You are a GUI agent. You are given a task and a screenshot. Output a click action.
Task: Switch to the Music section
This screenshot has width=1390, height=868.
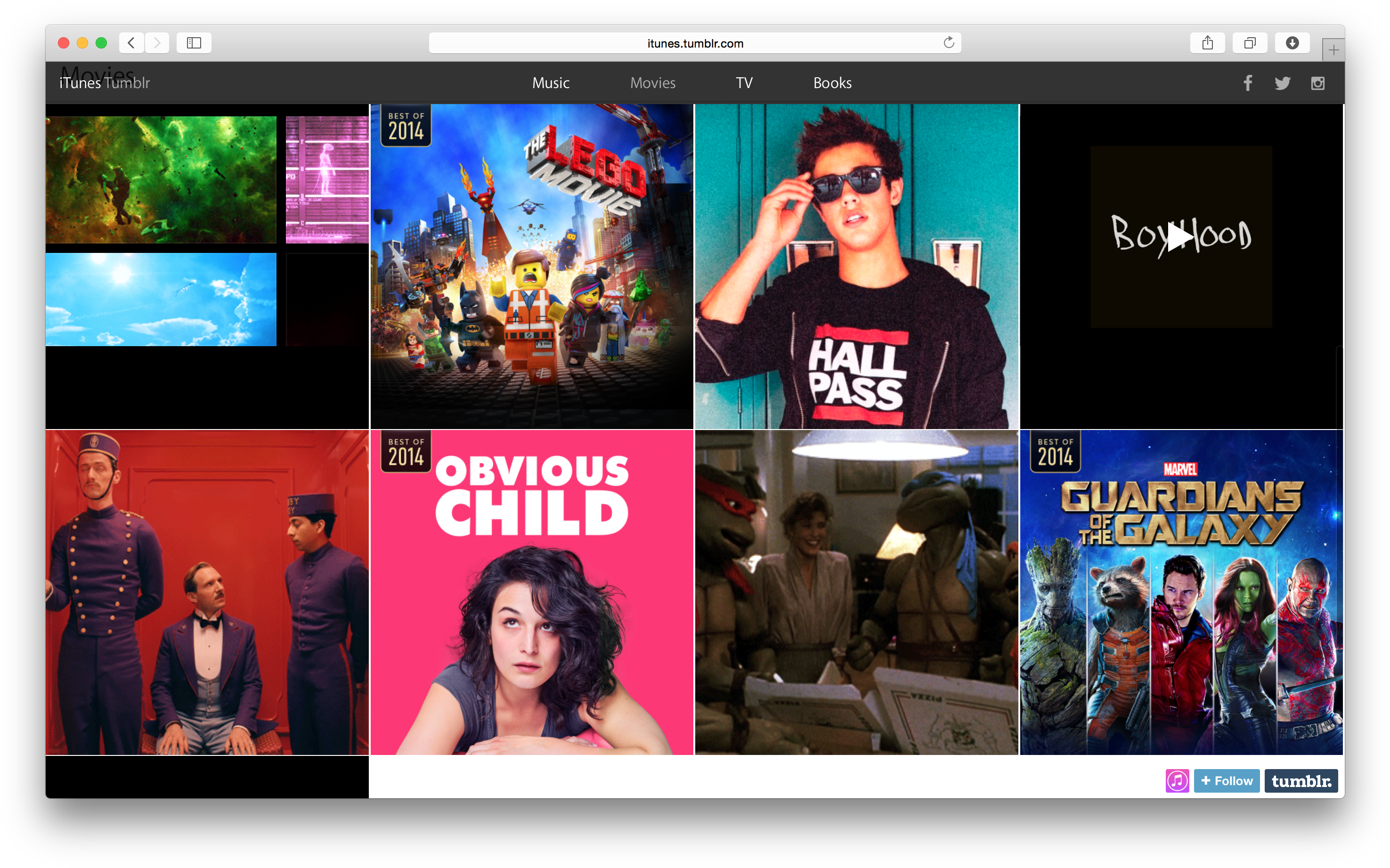[551, 83]
